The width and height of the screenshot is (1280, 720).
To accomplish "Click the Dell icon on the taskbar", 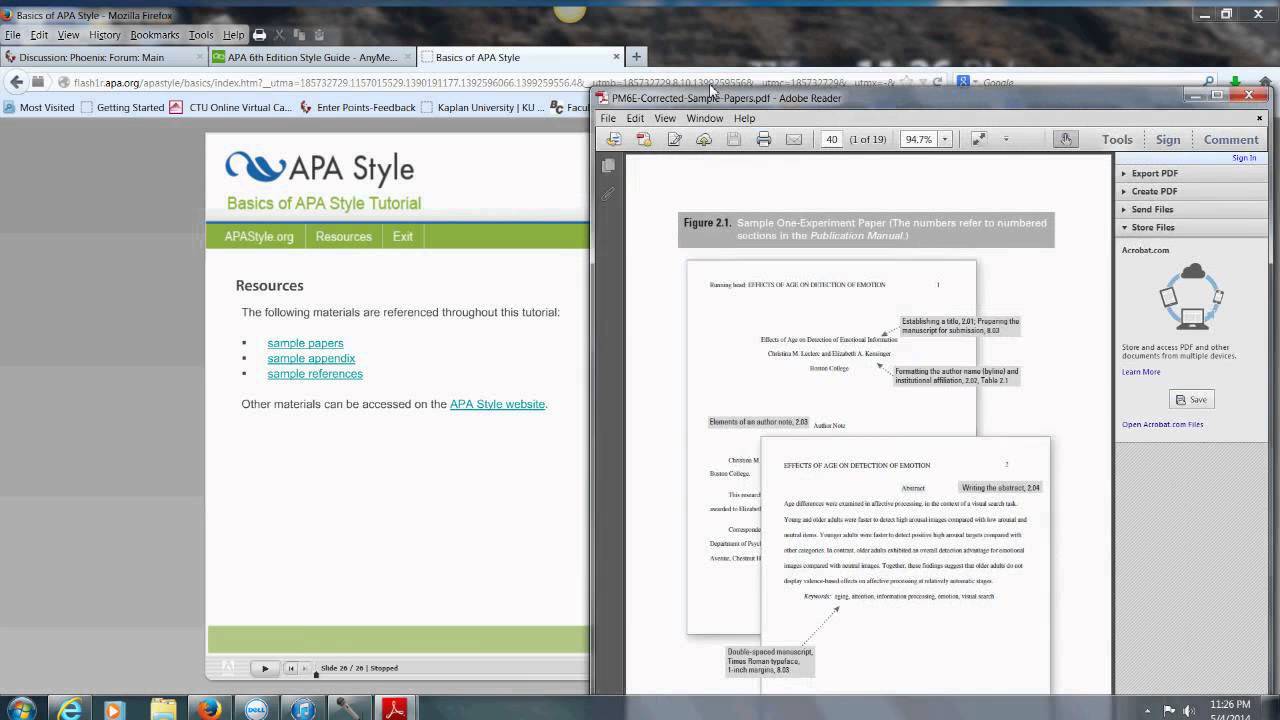I will (255, 709).
